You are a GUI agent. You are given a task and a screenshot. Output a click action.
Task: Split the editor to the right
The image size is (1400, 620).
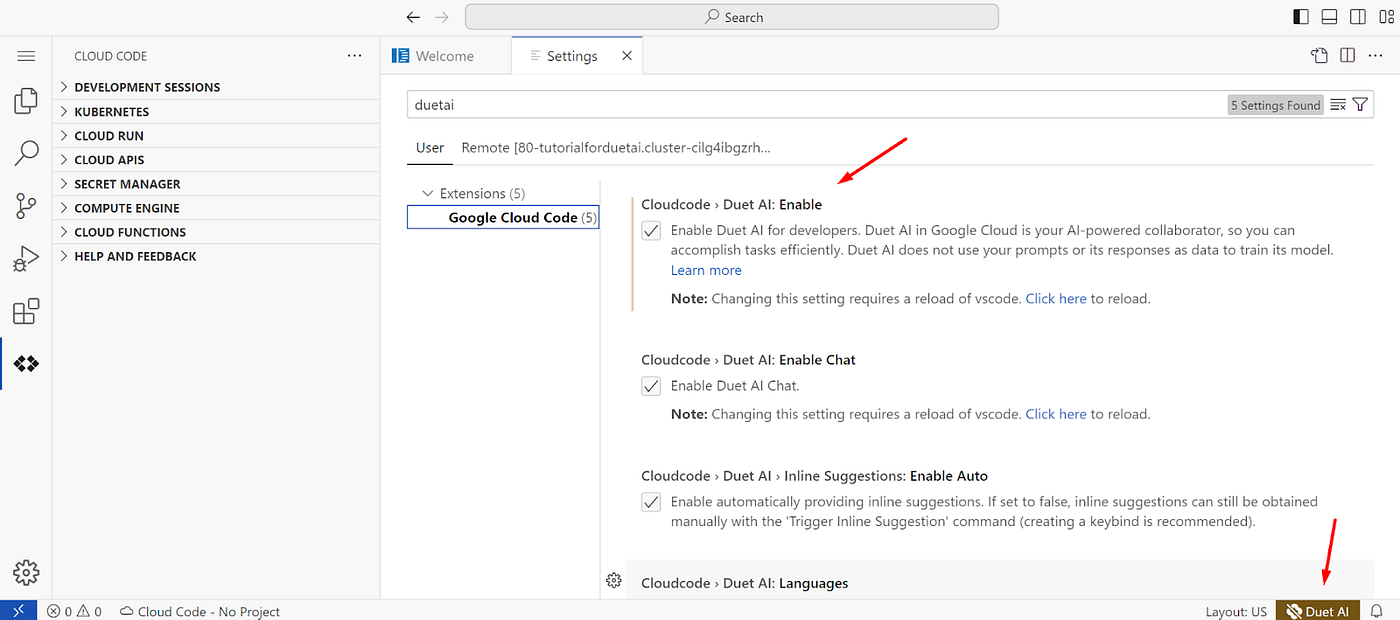click(x=1348, y=56)
